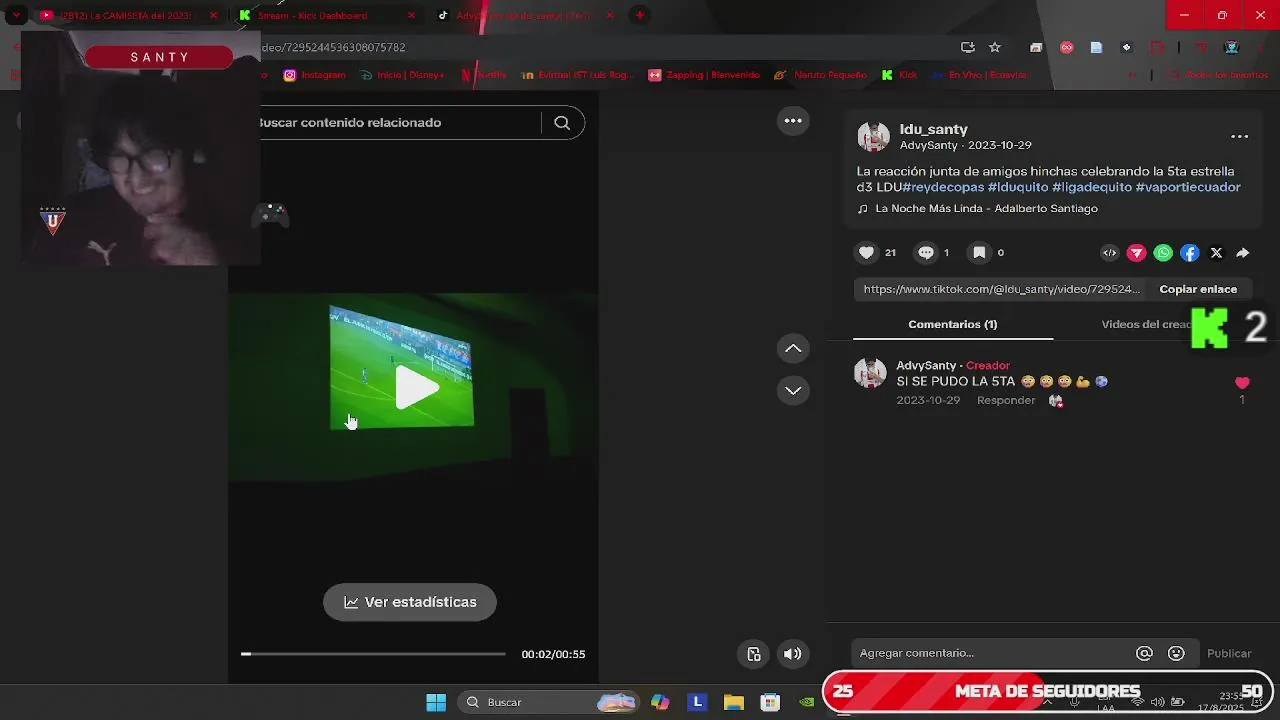
Task: Like the video with the heart icon
Action: point(867,253)
